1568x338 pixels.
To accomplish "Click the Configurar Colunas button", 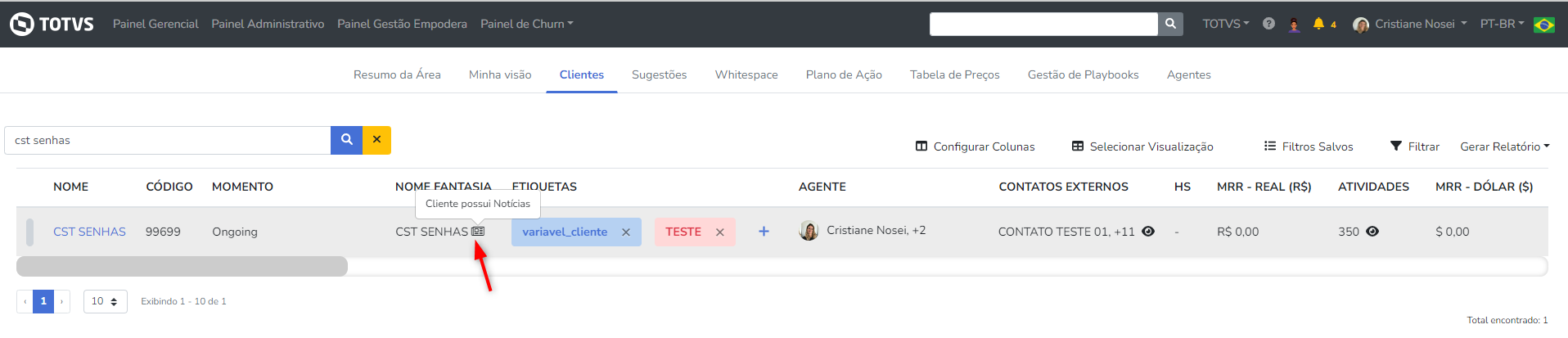I will 975,146.
